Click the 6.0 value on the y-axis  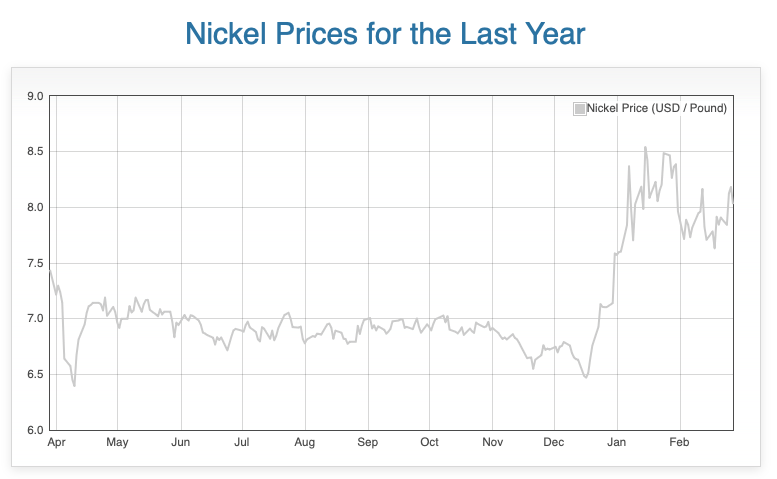(x=35, y=430)
